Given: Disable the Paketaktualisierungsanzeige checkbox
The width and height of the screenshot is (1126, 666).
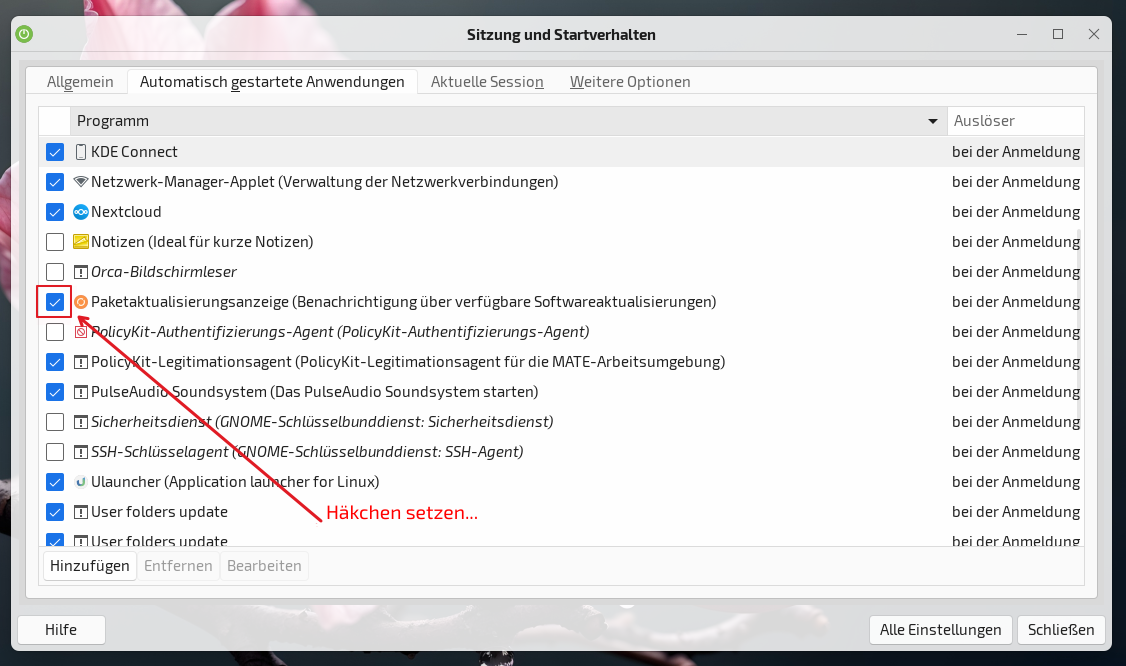Looking at the screenshot, I should [x=55, y=302].
